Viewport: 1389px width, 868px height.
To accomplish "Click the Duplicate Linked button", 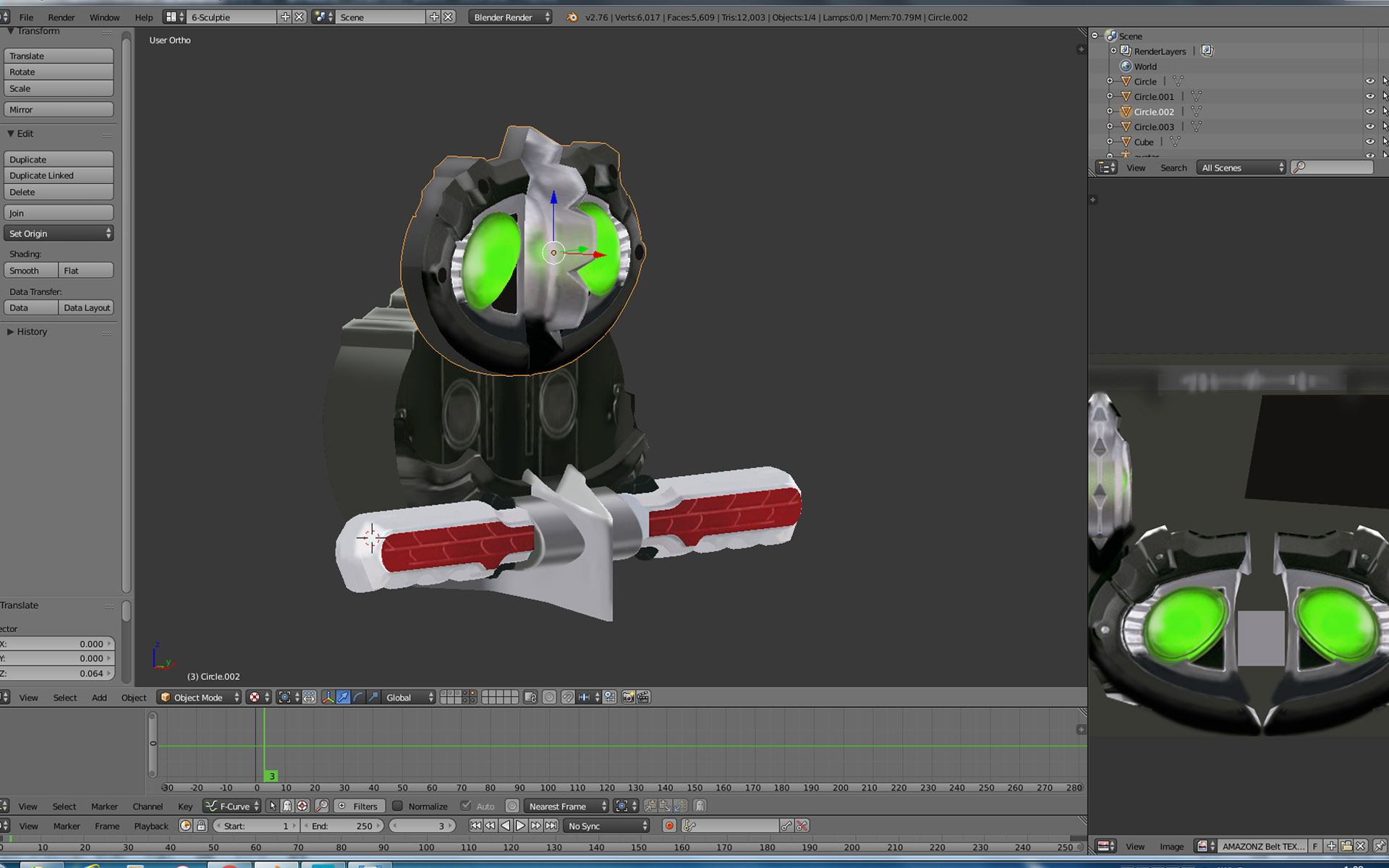I will pyautogui.click(x=59, y=175).
